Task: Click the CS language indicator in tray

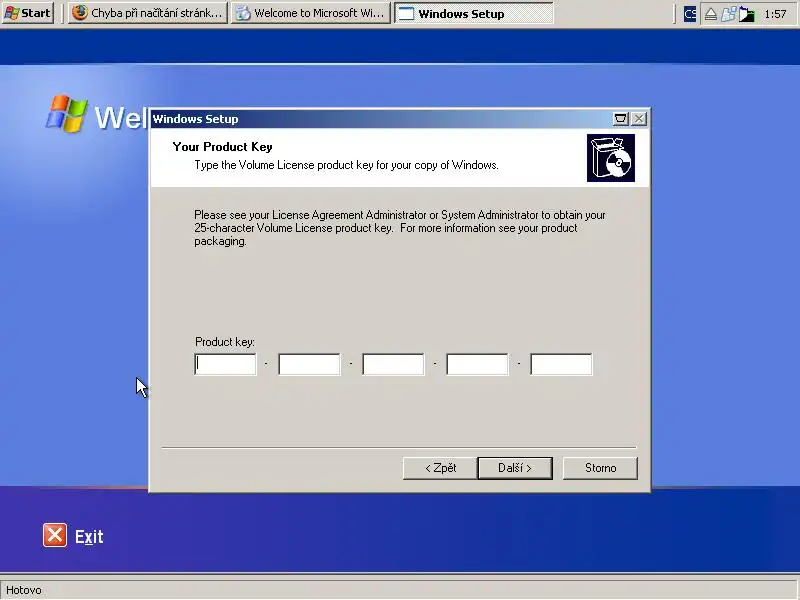Action: tap(690, 14)
